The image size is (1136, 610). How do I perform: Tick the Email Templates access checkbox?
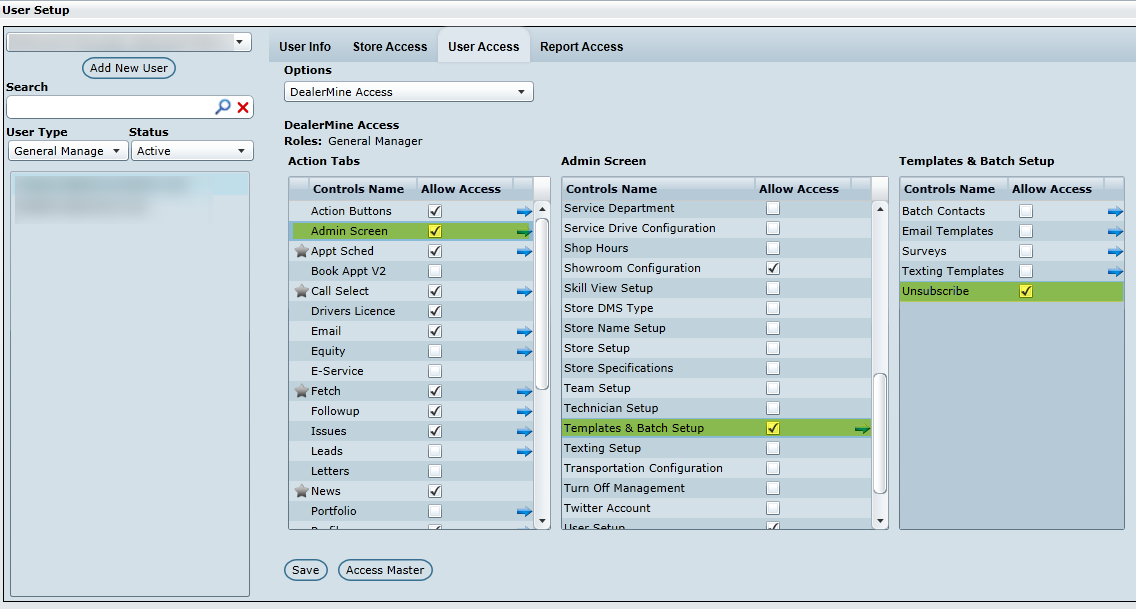[1026, 231]
